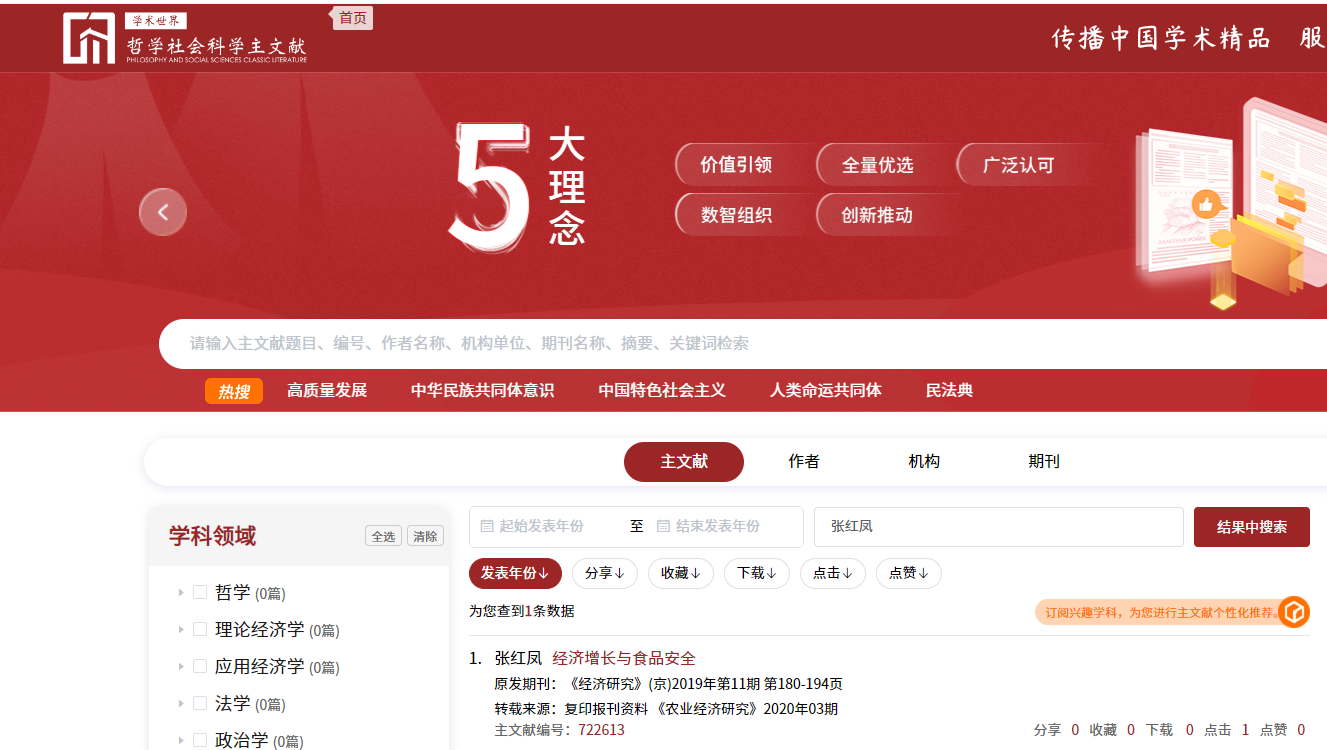Image resolution: width=1327 pixels, height=750 pixels.
Task: Click the orange subscription cube icon
Action: pyautogui.click(x=1294, y=612)
